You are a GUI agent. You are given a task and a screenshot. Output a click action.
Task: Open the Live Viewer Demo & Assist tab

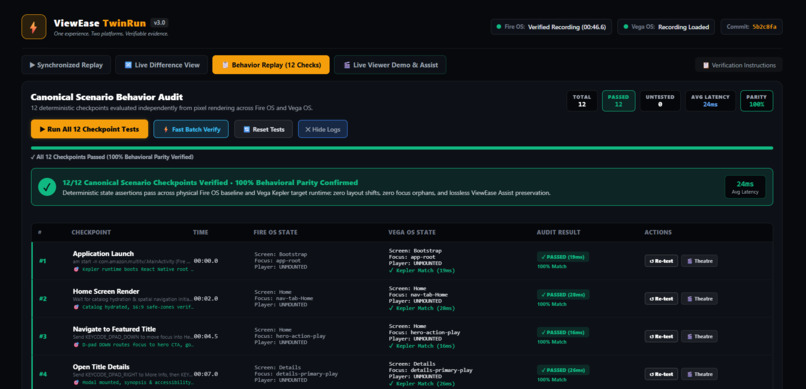coord(390,65)
